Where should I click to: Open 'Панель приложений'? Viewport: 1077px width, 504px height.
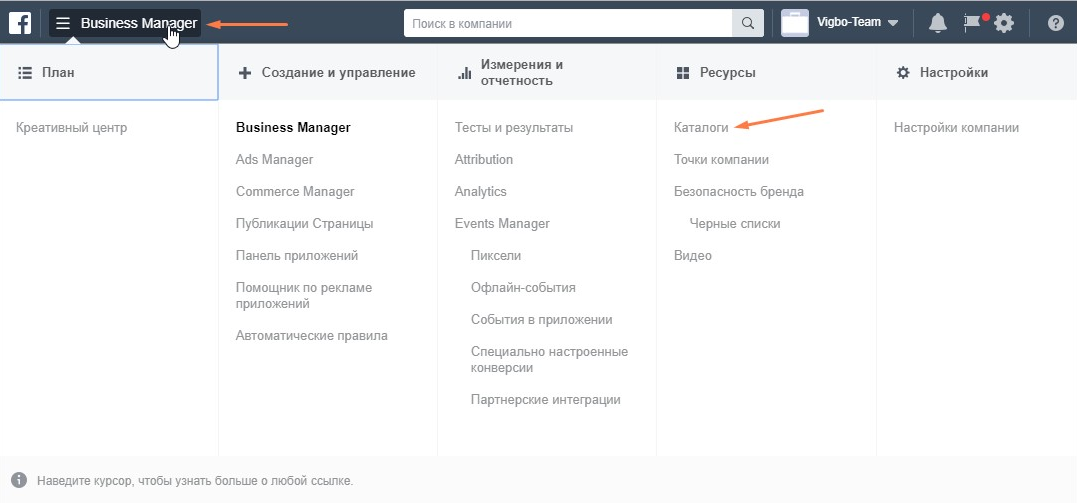tap(297, 255)
